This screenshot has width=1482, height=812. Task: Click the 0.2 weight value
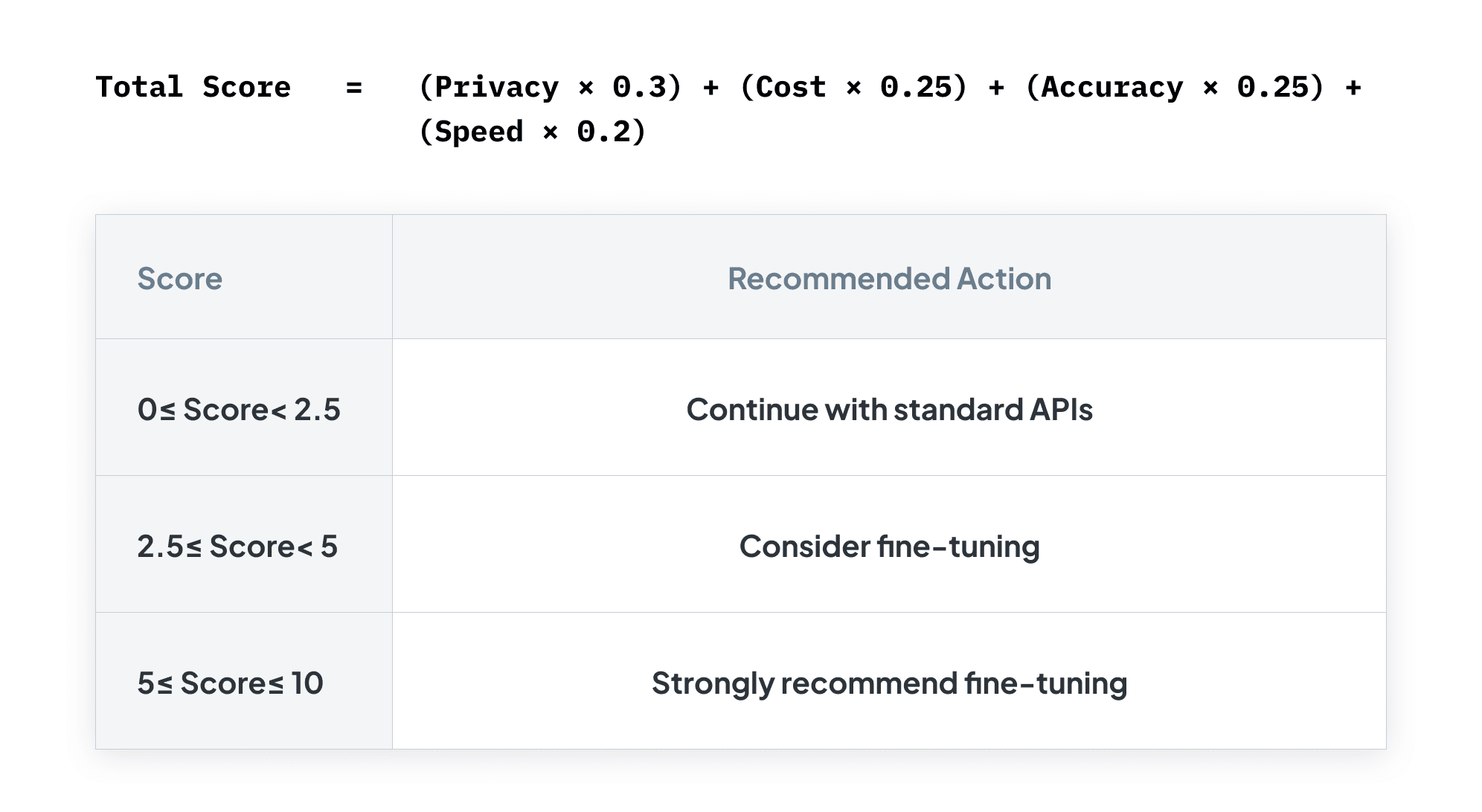pyautogui.click(x=603, y=132)
